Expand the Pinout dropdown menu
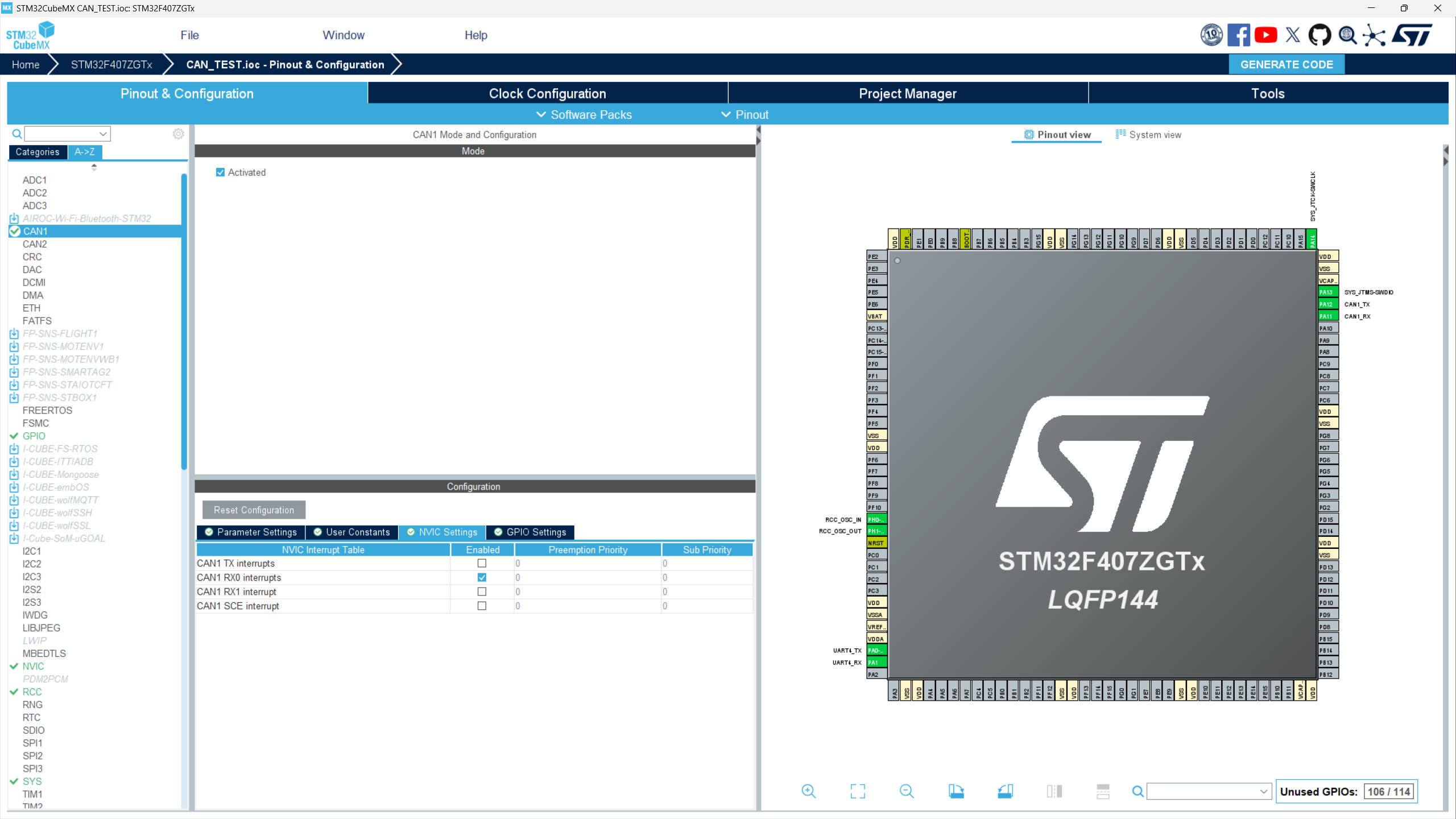This screenshot has height=819, width=1456. click(x=744, y=115)
